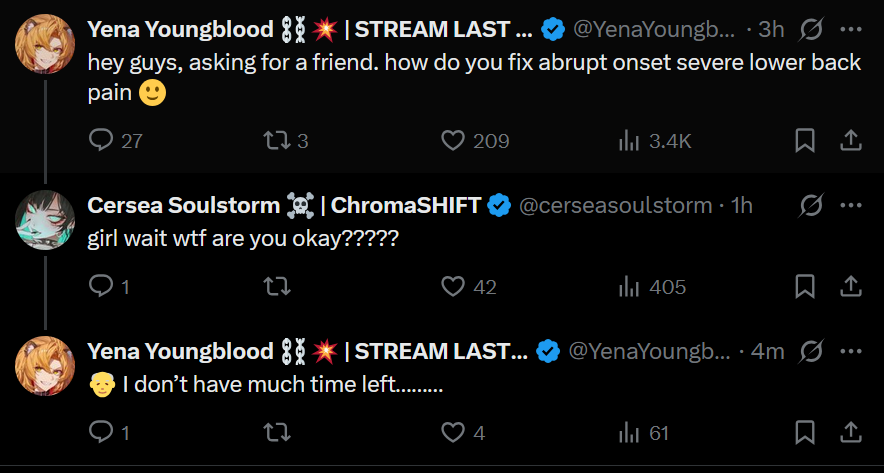Image resolution: width=884 pixels, height=473 pixels.
Task: Share Yena's back pain tweet
Action: point(850,141)
